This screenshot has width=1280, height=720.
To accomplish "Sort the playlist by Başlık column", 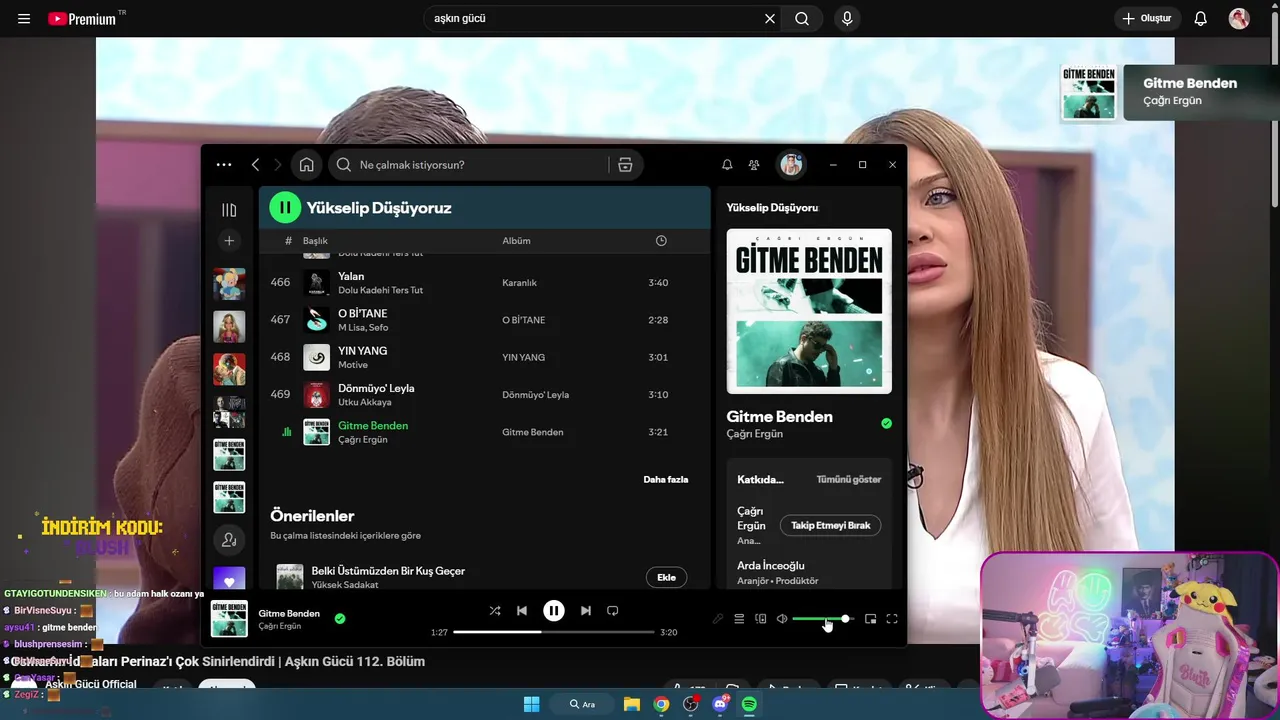I will (315, 241).
